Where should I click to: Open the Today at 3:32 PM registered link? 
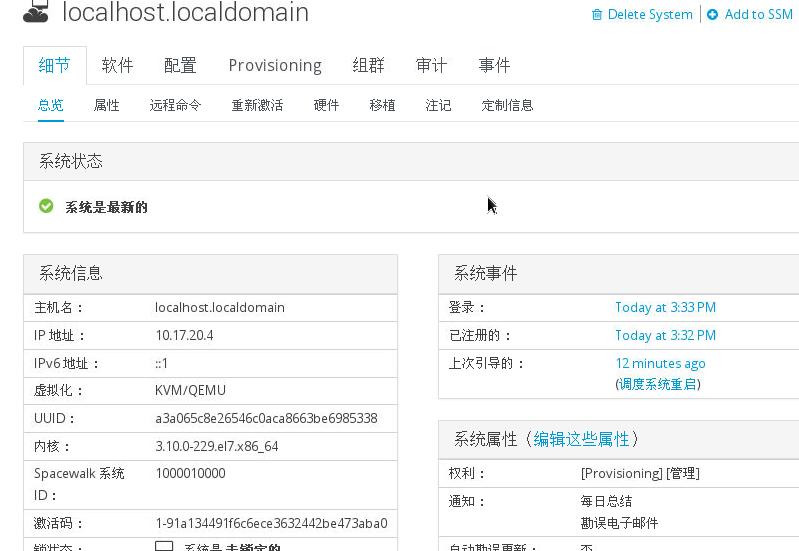665,335
